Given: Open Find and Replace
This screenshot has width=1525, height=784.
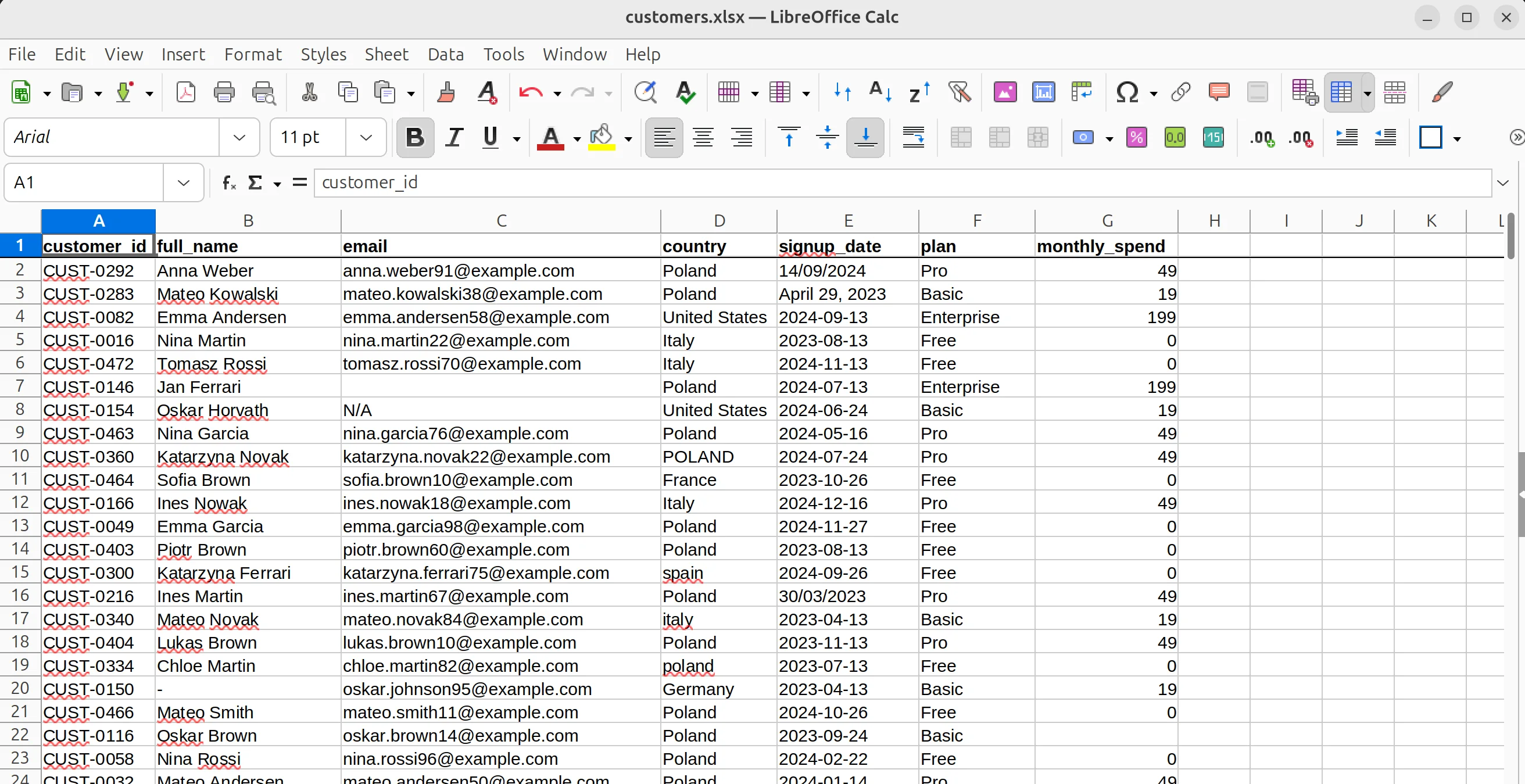Looking at the screenshot, I should (x=645, y=92).
